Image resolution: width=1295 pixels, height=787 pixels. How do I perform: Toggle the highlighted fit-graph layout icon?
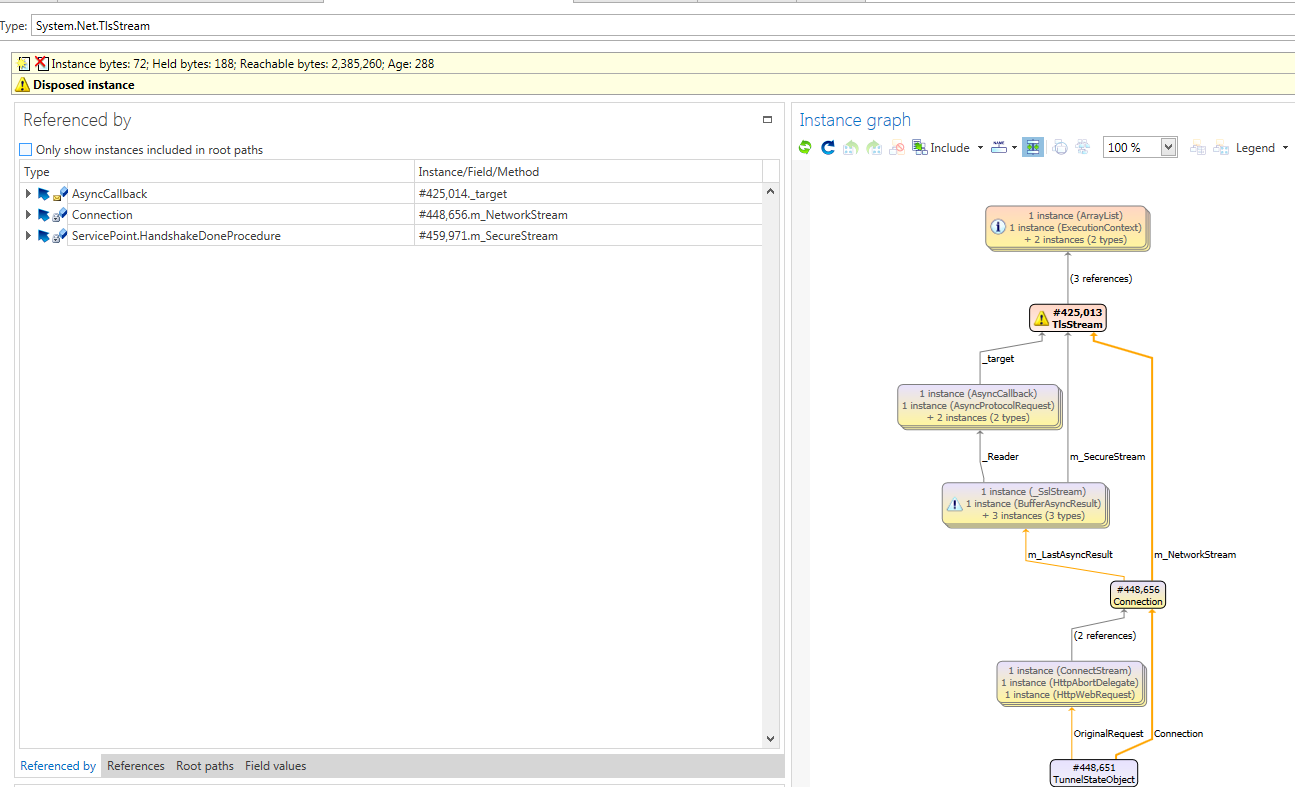click(1033, 148)
